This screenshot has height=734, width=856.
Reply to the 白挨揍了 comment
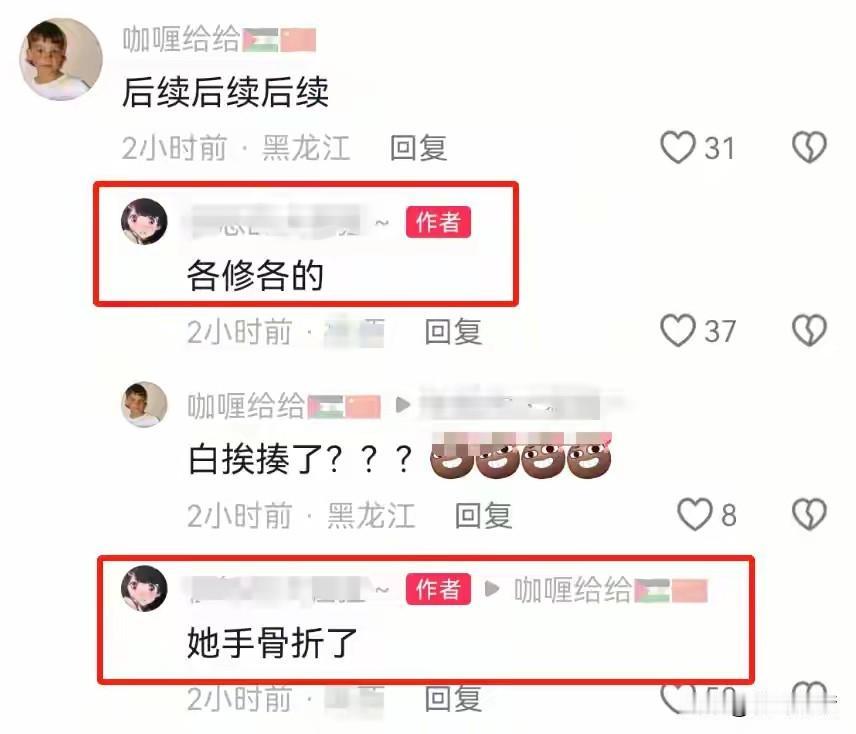click(484, 515)
